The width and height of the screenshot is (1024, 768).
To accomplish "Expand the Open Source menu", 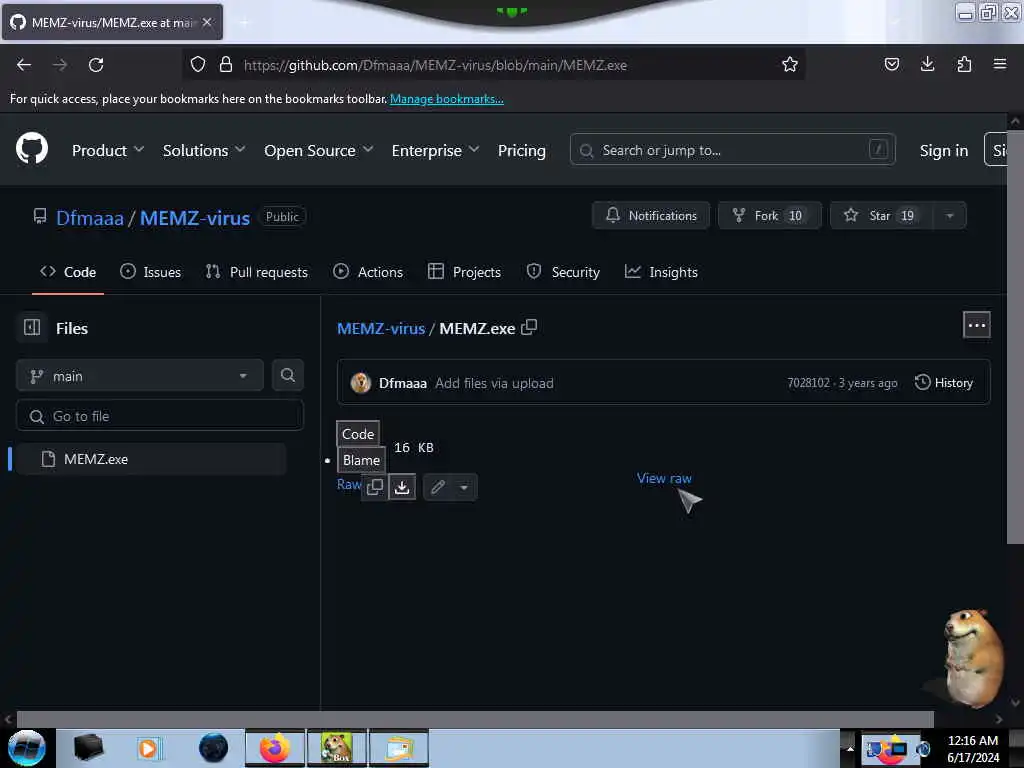I will pos(319,150).
